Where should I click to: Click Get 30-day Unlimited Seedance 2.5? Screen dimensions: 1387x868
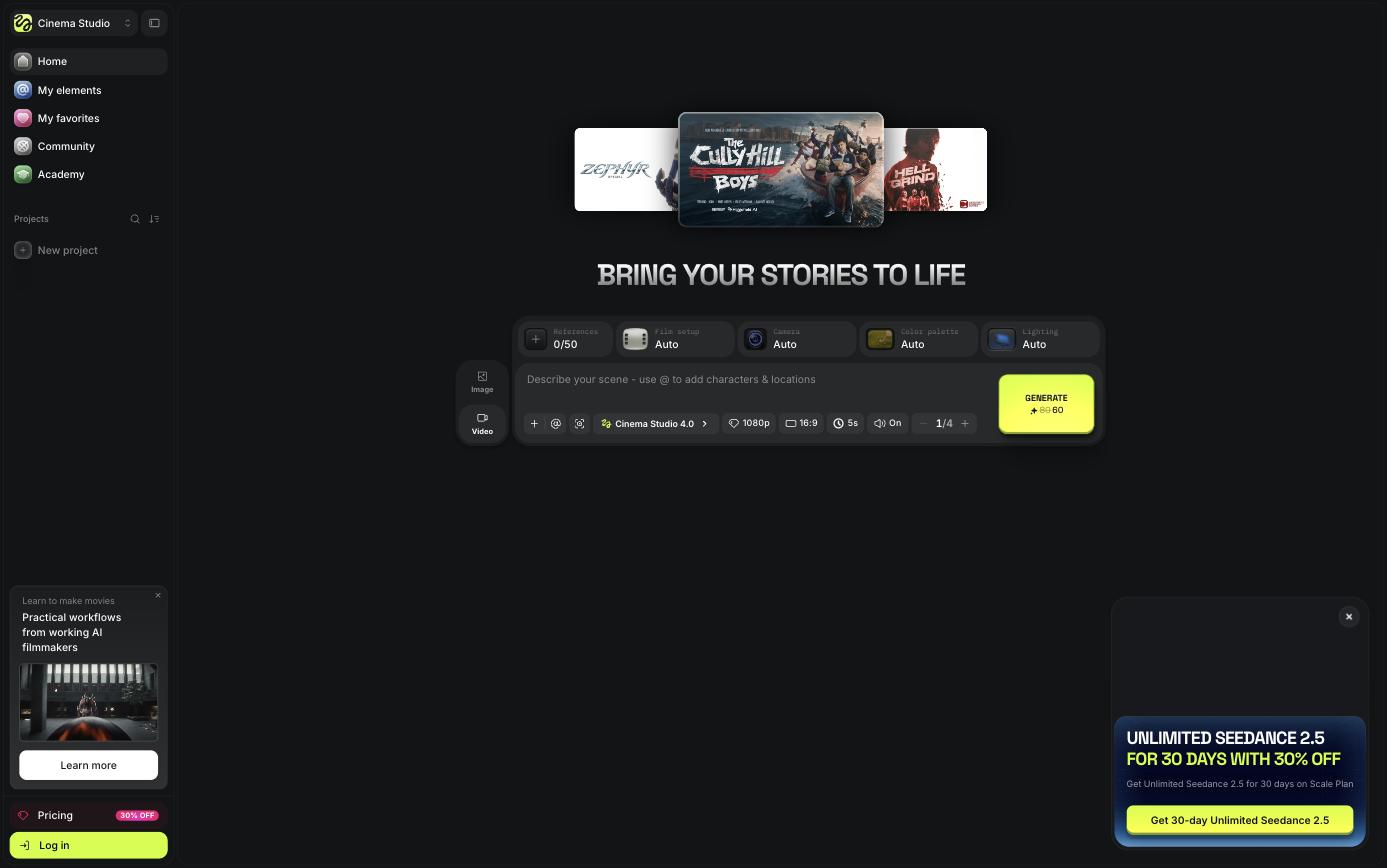coord(1240,820)
